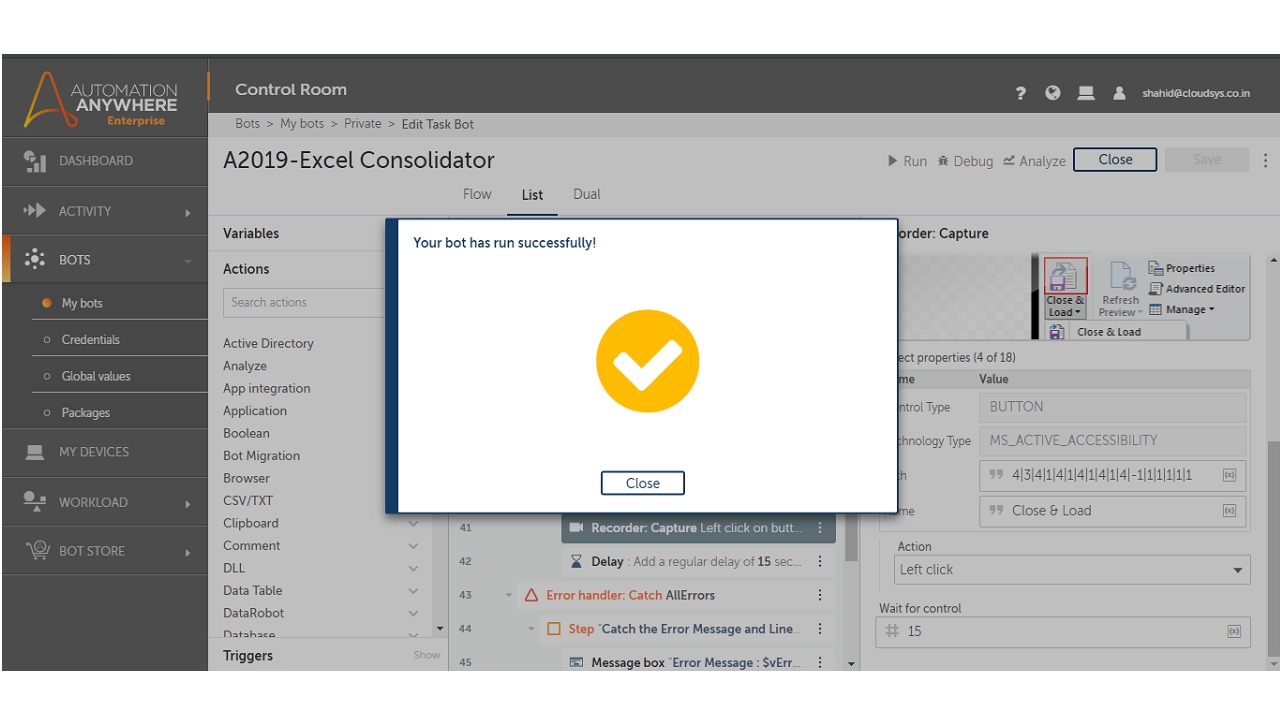Image resolution: width=1280 pixels, height=720 pixels.
Task: Expand the DataRobot action package
Action: point(413,613)
